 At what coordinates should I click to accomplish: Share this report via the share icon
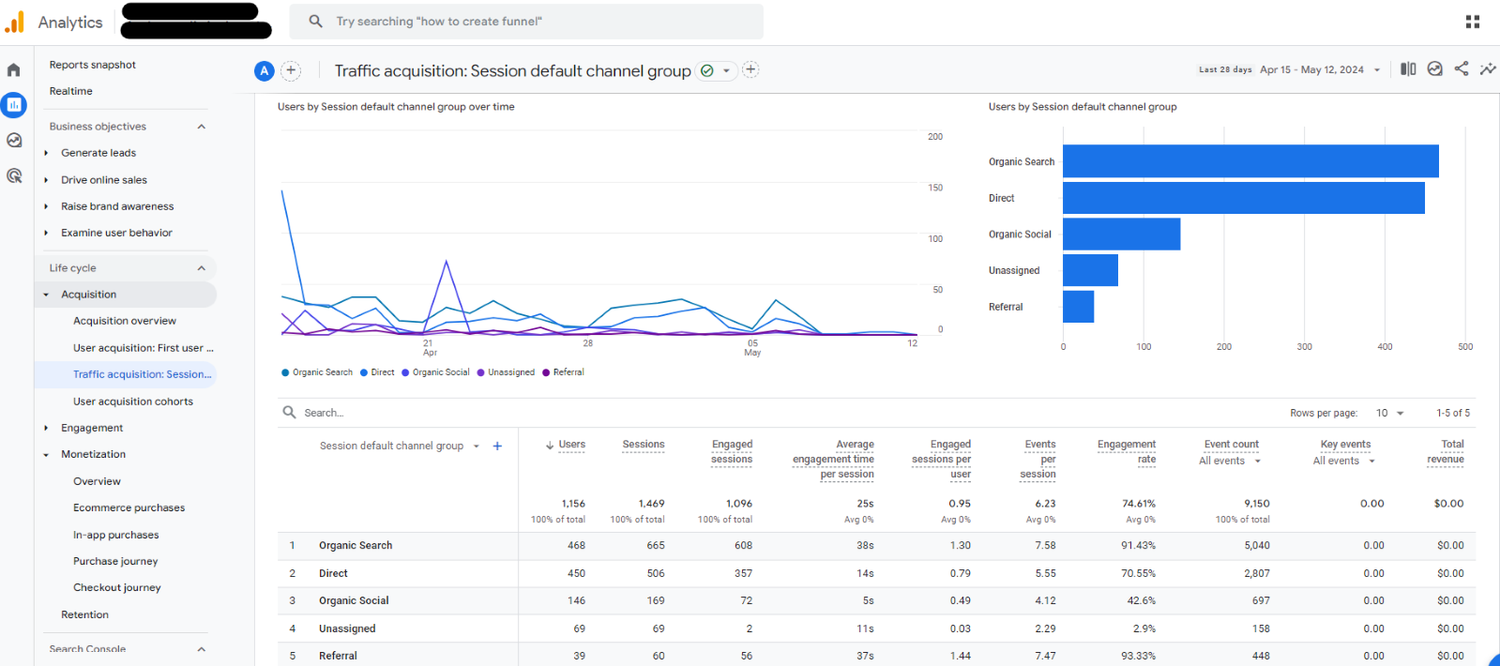[x=1461, y=69]
